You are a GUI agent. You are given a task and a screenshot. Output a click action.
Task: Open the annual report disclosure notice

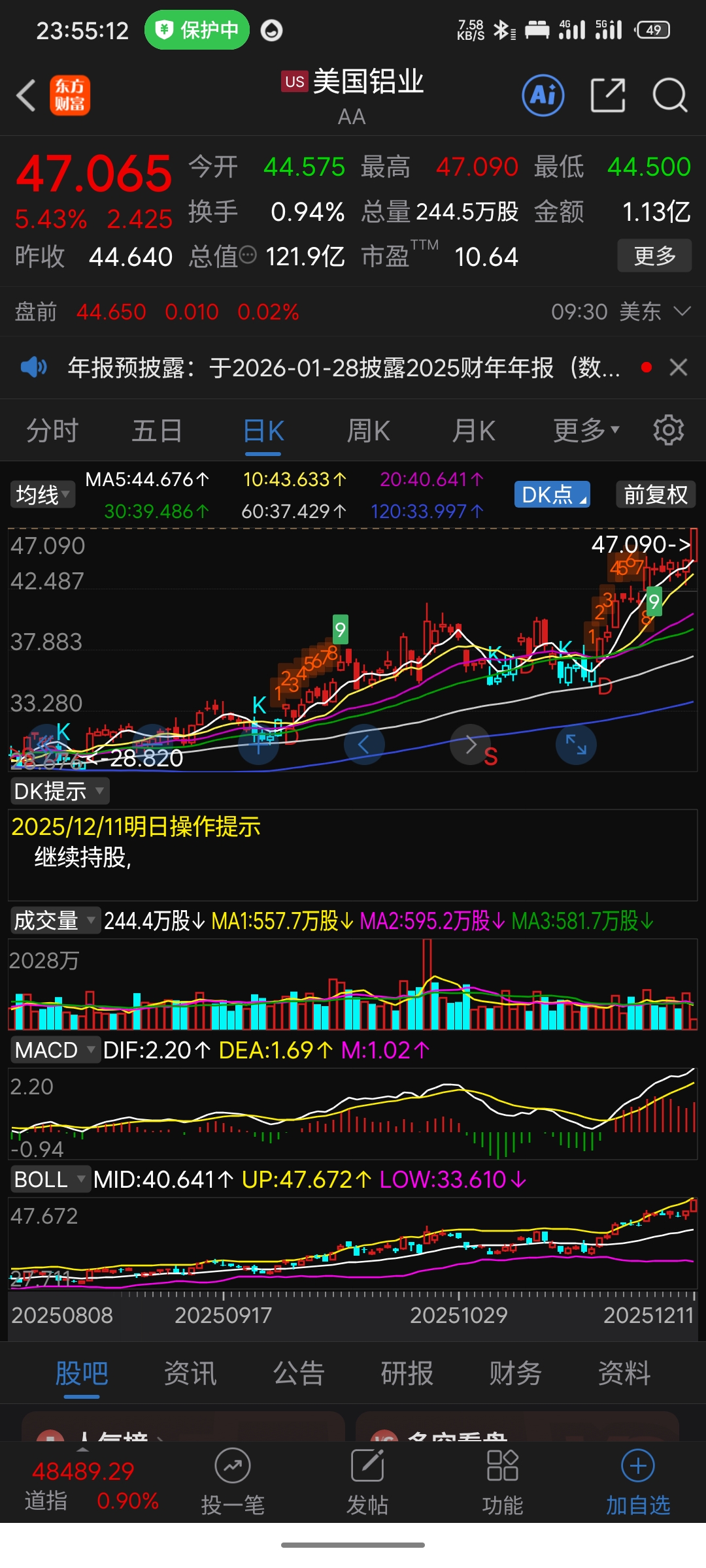point(344,367)
